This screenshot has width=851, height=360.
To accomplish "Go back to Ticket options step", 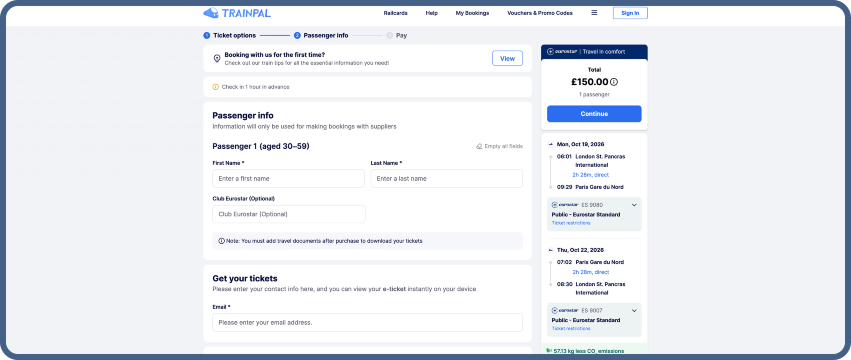I will tap(230, 35).
